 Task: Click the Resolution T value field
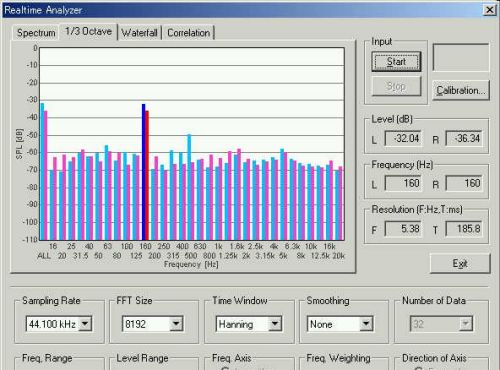464,229
